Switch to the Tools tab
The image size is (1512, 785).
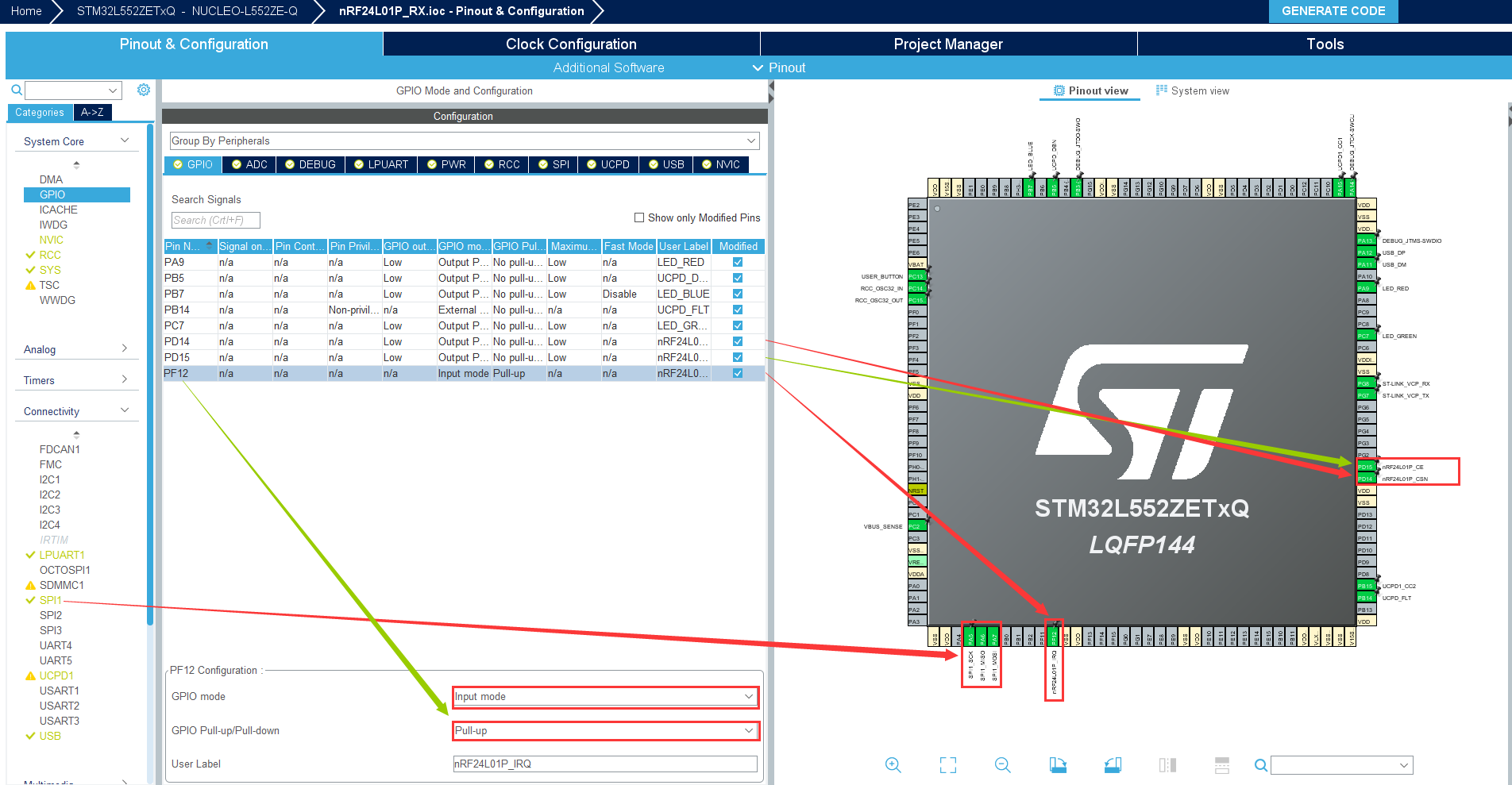(1325, 44)
